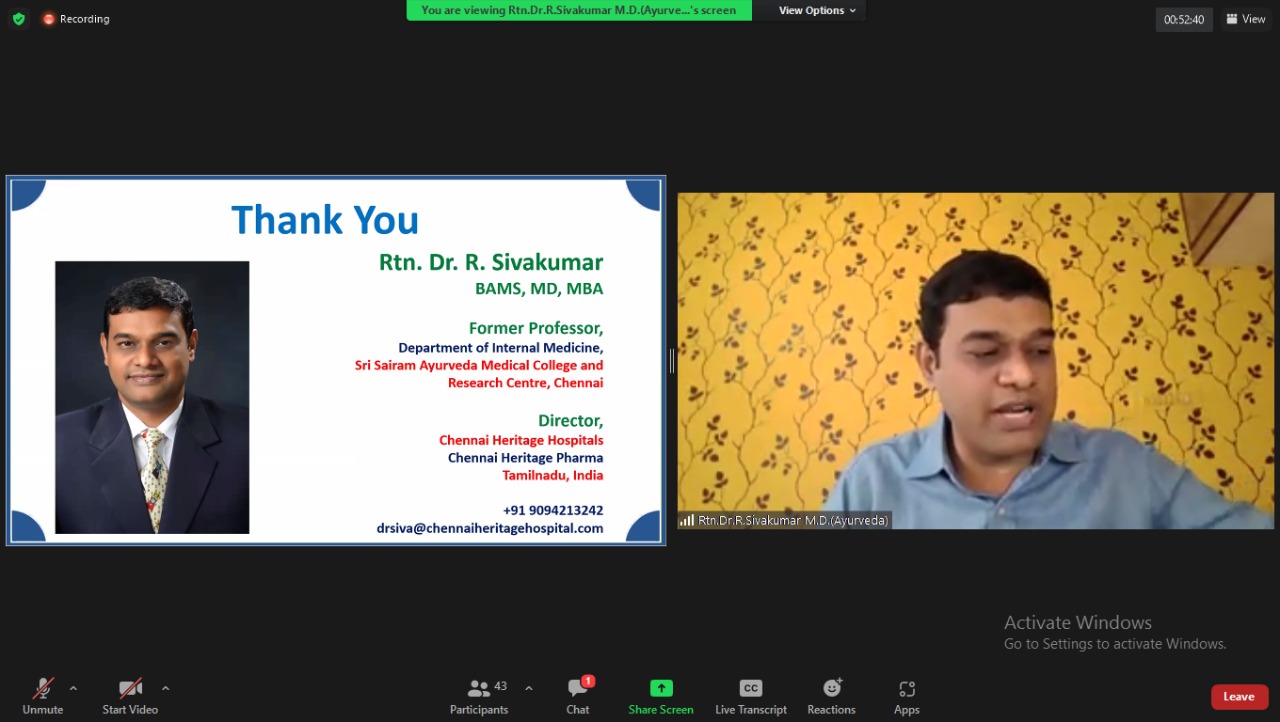This screenshot has height=722, width=1280.
Task: Leave the meeting
Action: click(x=1239, y=697)
